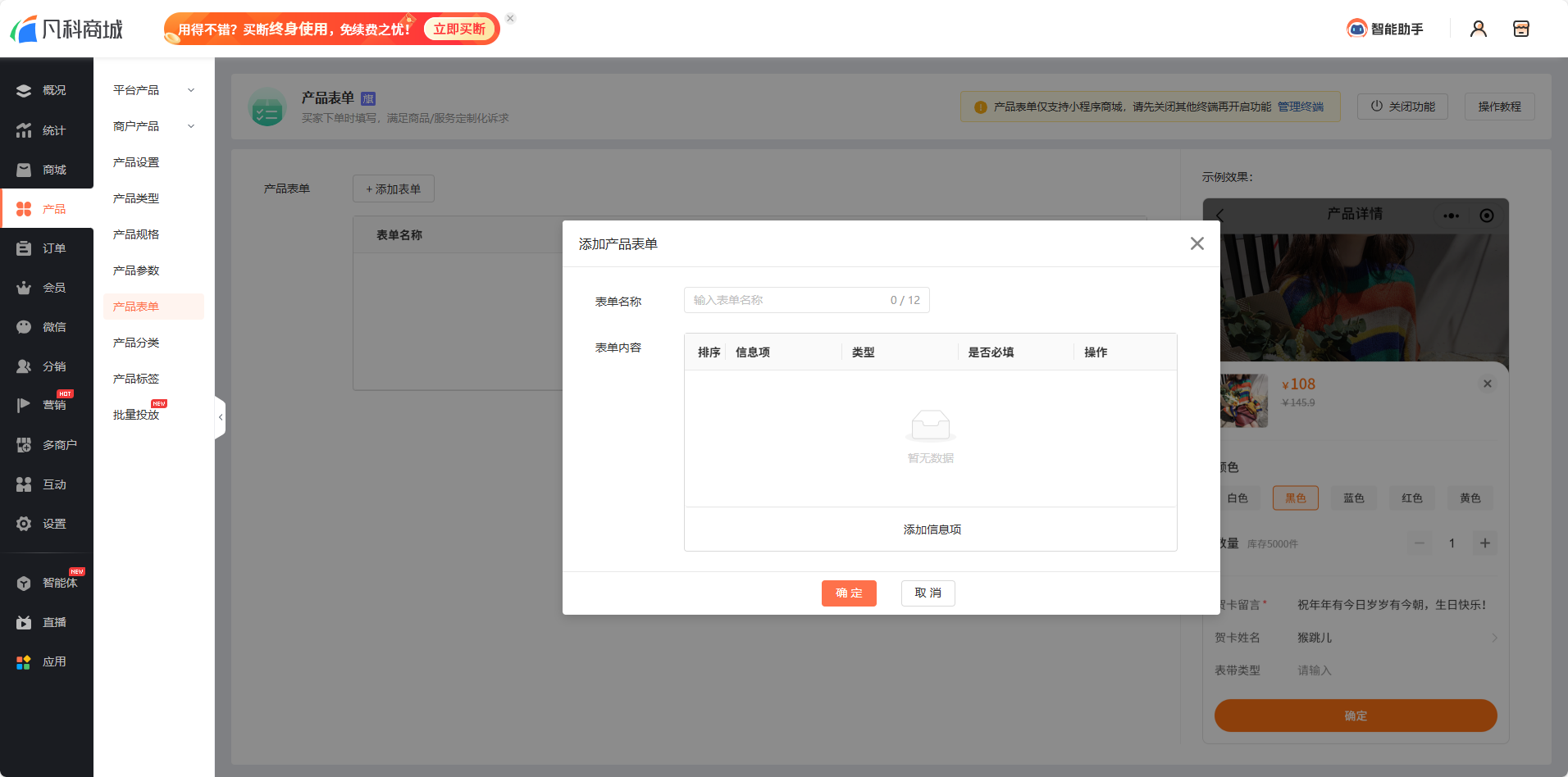
Task: Switch to 产品分类 menu item
Action: coord(135,343)
